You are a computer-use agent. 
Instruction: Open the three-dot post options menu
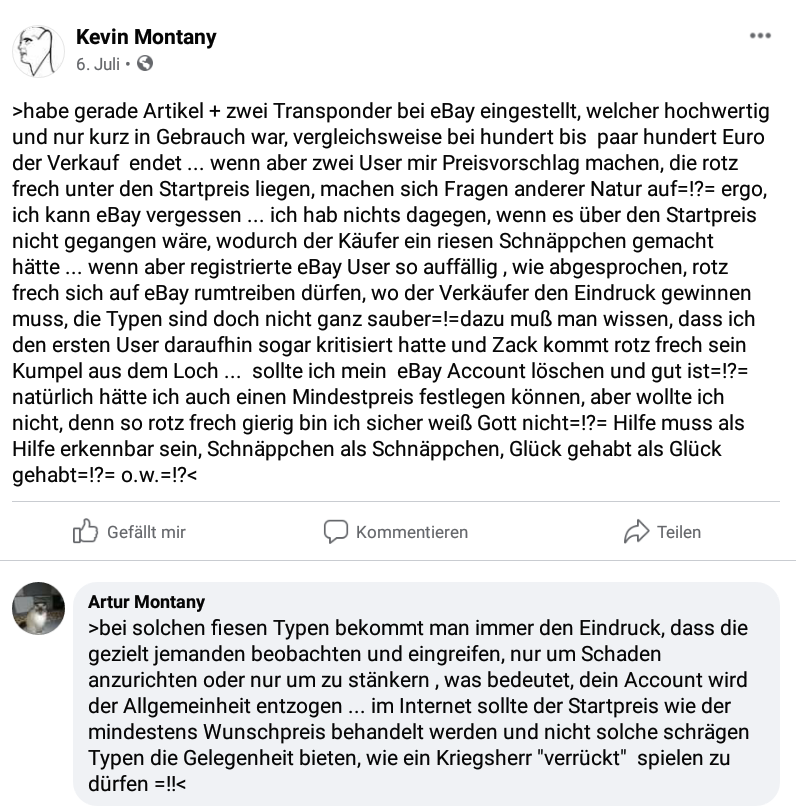click(x=760, y=35)
